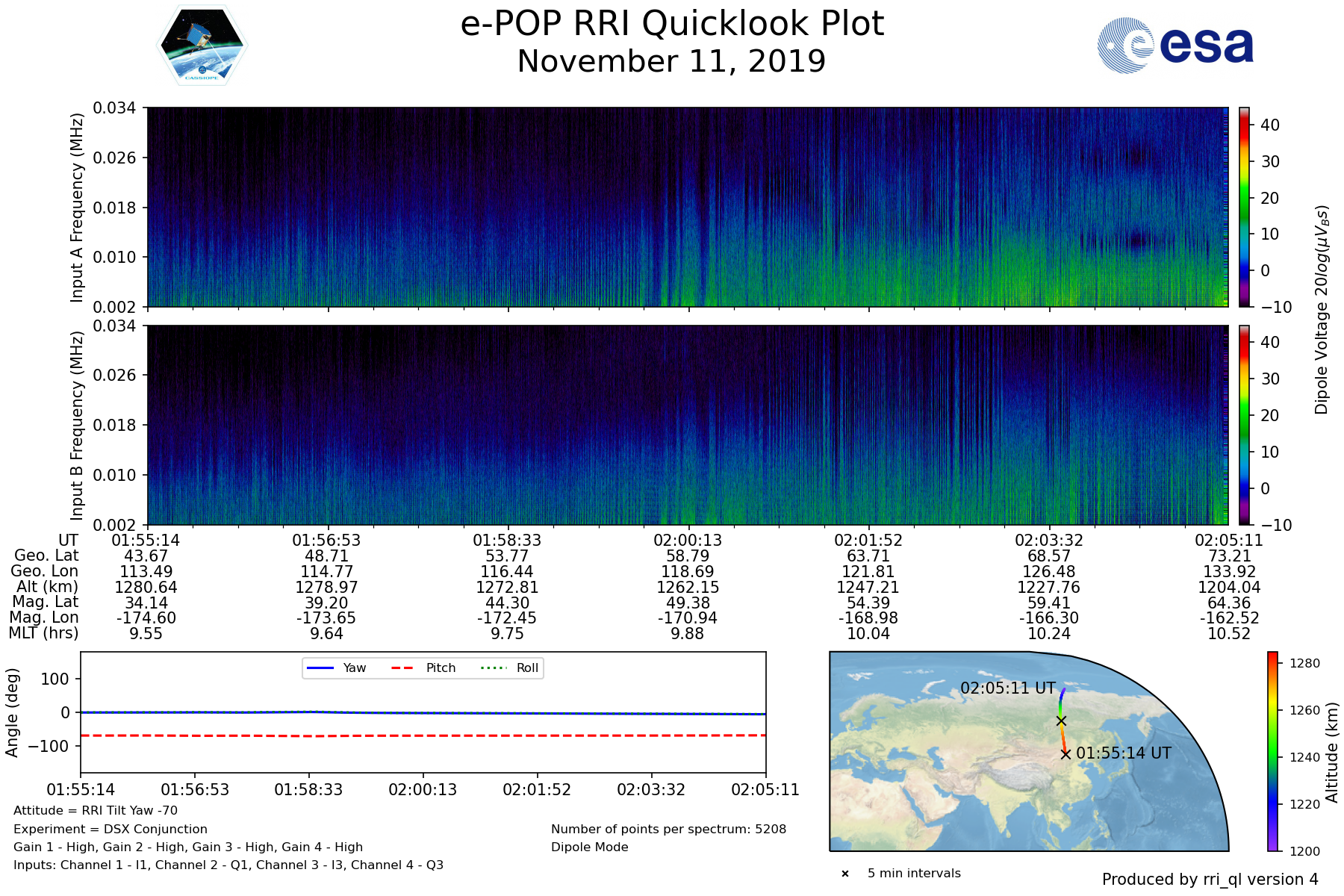Click the Produced by rri_ql version 4 text
Image resolution: width=1344 pixels, height=896 pixels.
[x=1210, y=880]
